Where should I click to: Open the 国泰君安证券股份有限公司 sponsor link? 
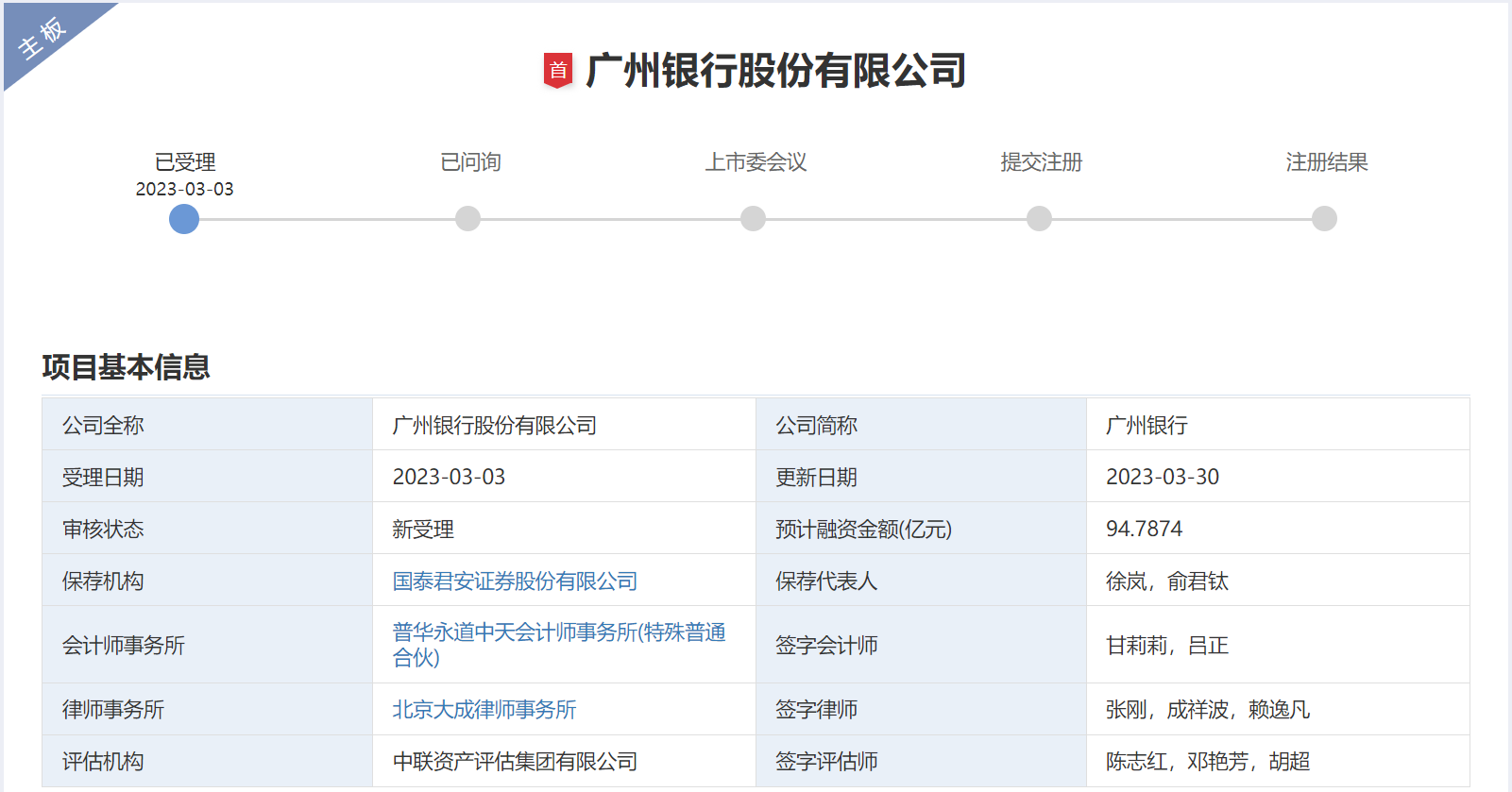pyautogui.click(x=515, y=581)
